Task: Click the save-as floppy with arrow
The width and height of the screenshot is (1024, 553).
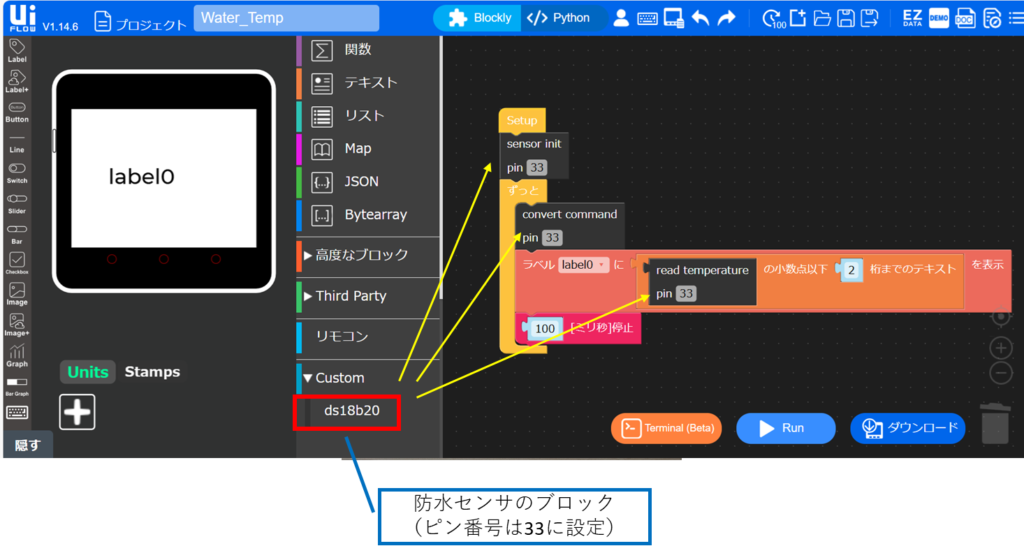Action: pos(870,18)
